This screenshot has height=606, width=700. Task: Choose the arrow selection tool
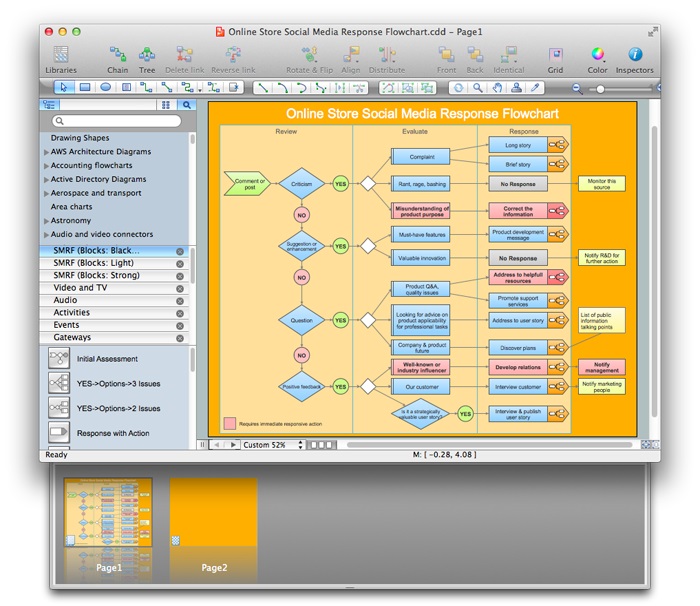coord(64,88)
